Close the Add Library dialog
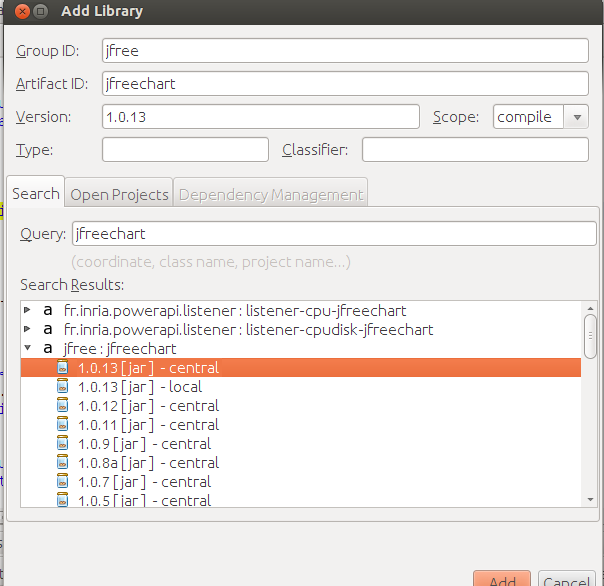This screenshot has height=586, width=604. 22,12
